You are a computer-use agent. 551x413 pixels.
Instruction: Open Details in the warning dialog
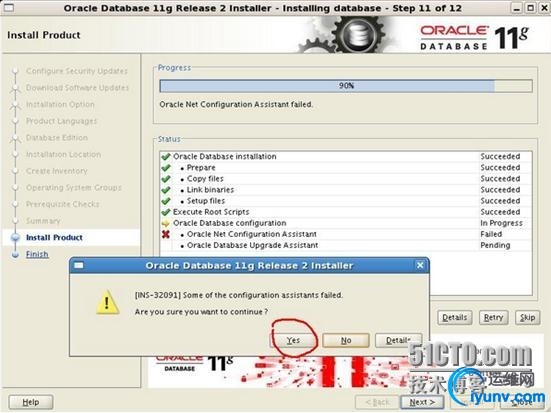398,340
